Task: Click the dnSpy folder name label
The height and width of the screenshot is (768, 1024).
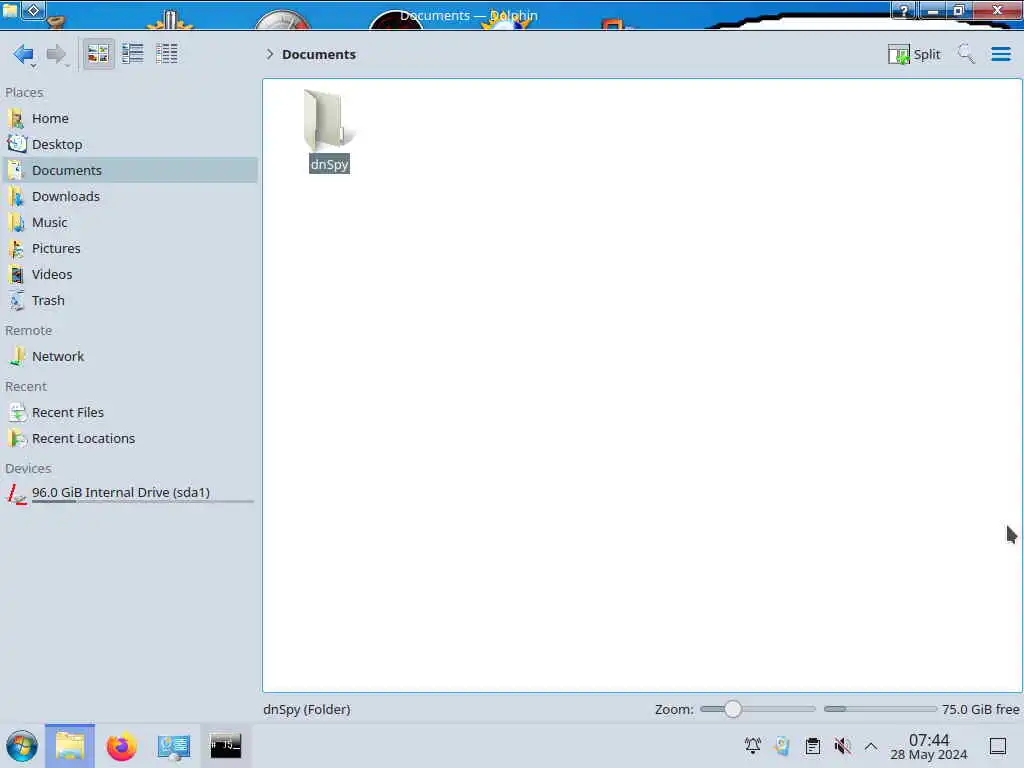Action: click(329, 164)
